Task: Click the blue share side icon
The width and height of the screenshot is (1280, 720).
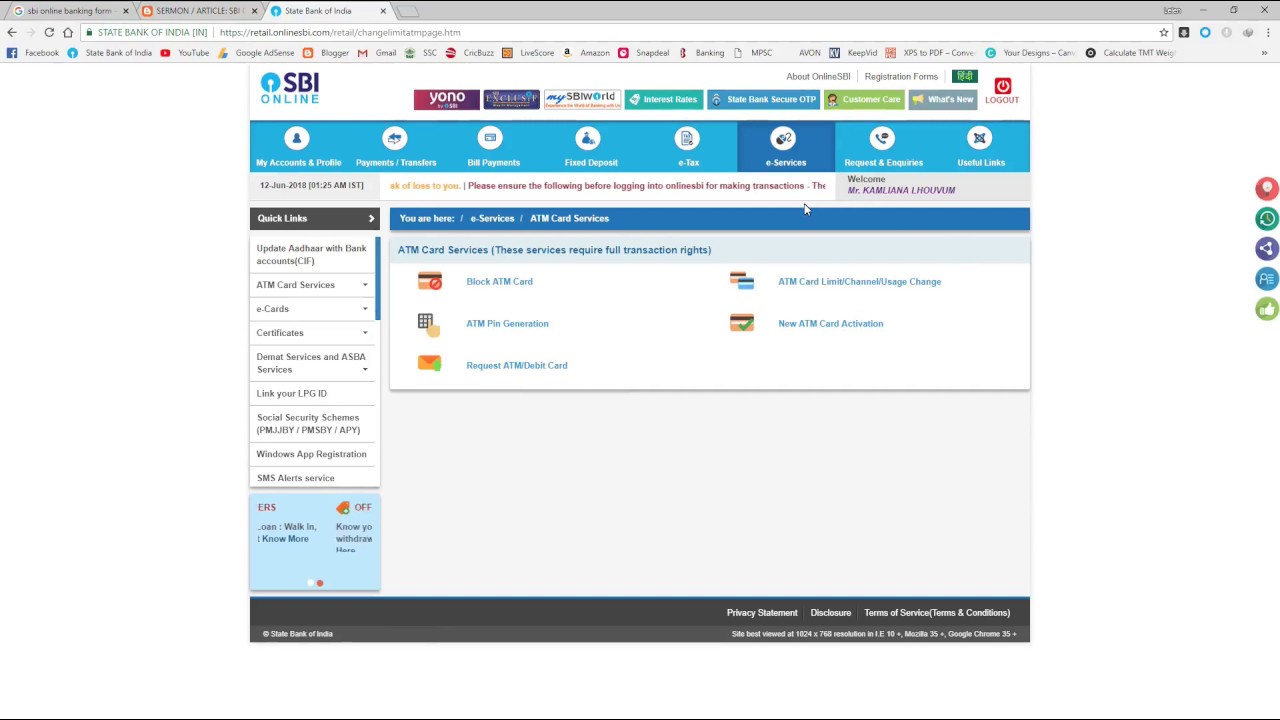Action: [x=1267, y=249]
